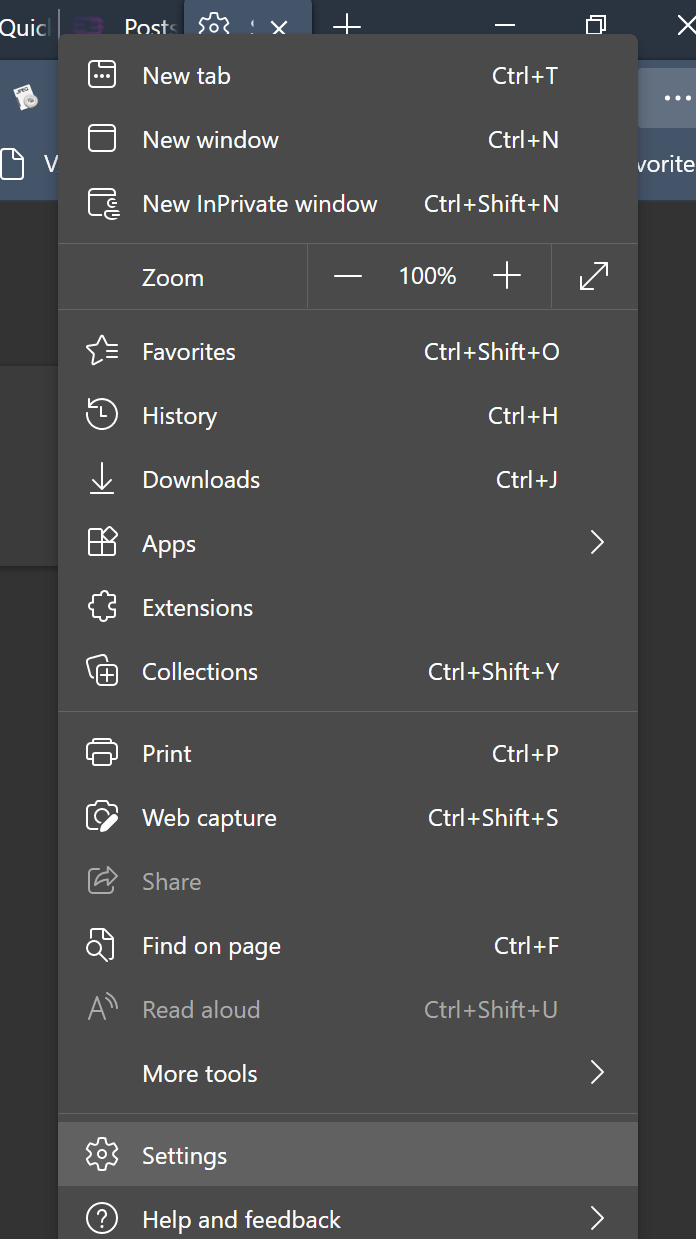Select the New tab menu entry

click(348, 75)
